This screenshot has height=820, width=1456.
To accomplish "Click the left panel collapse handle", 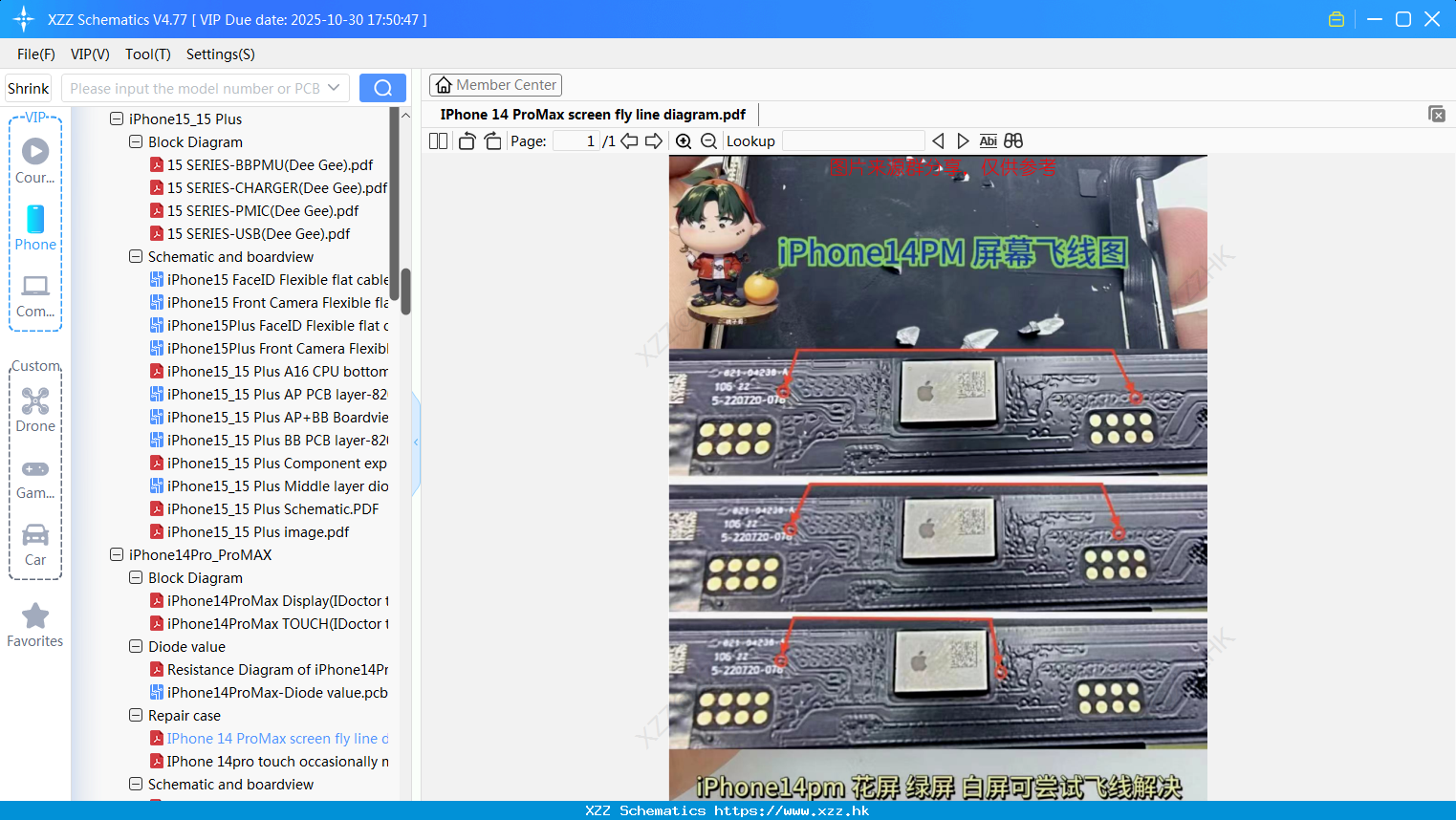I will coord(416,442).
